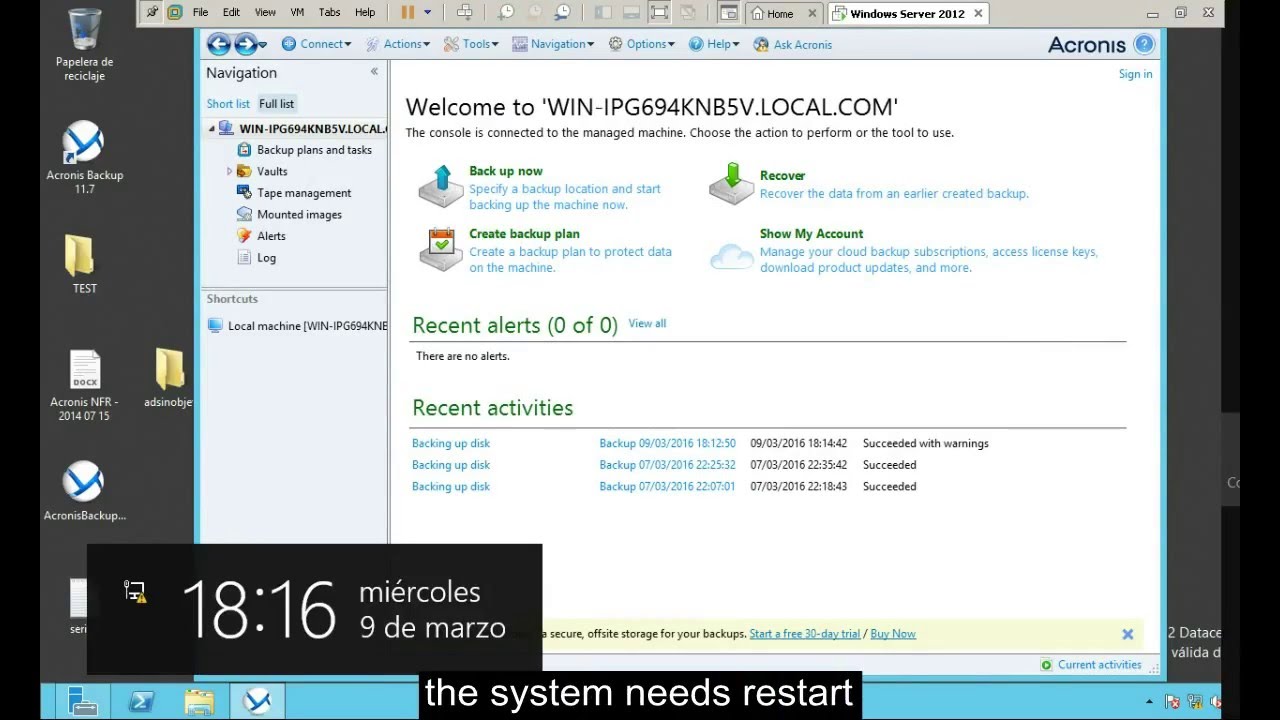This screenshot has height=720, width=1280.
Task: Click the Acronis icon in the taskbar
Action: [257, 702]
